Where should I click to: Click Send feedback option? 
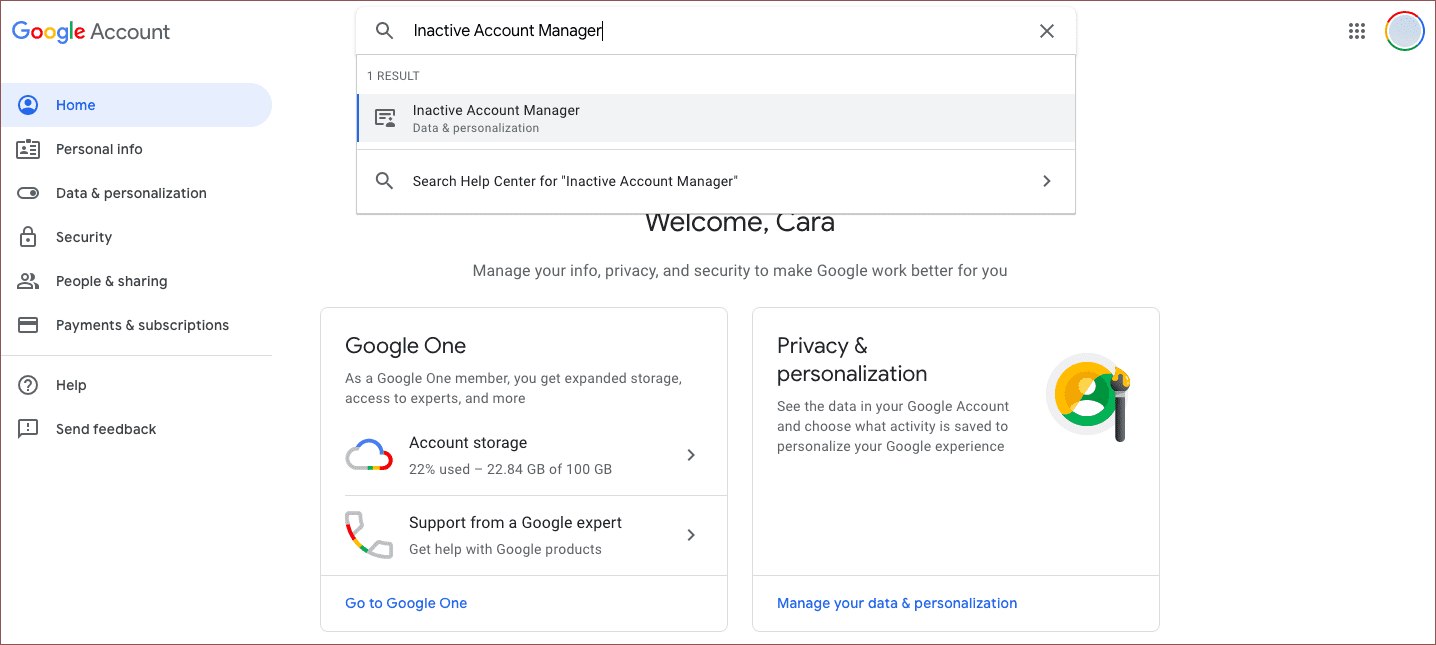106,429
